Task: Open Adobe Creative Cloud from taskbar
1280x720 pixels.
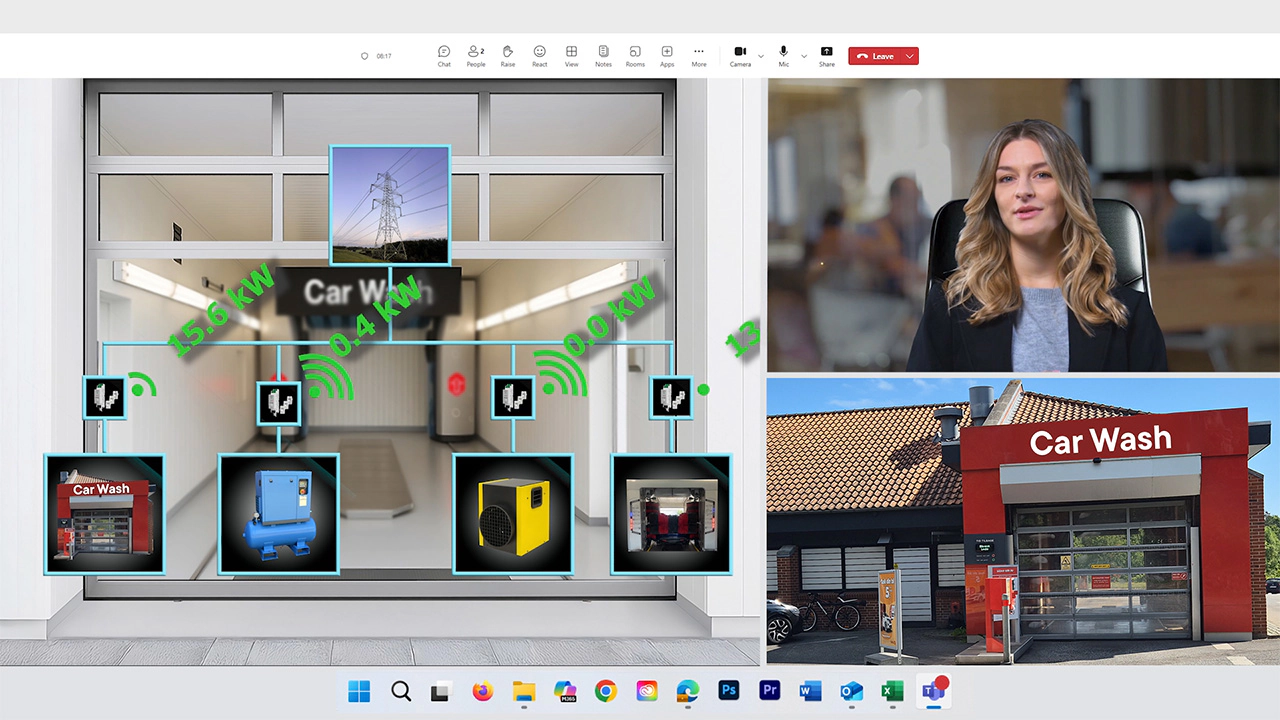Action: click(646, 691)
